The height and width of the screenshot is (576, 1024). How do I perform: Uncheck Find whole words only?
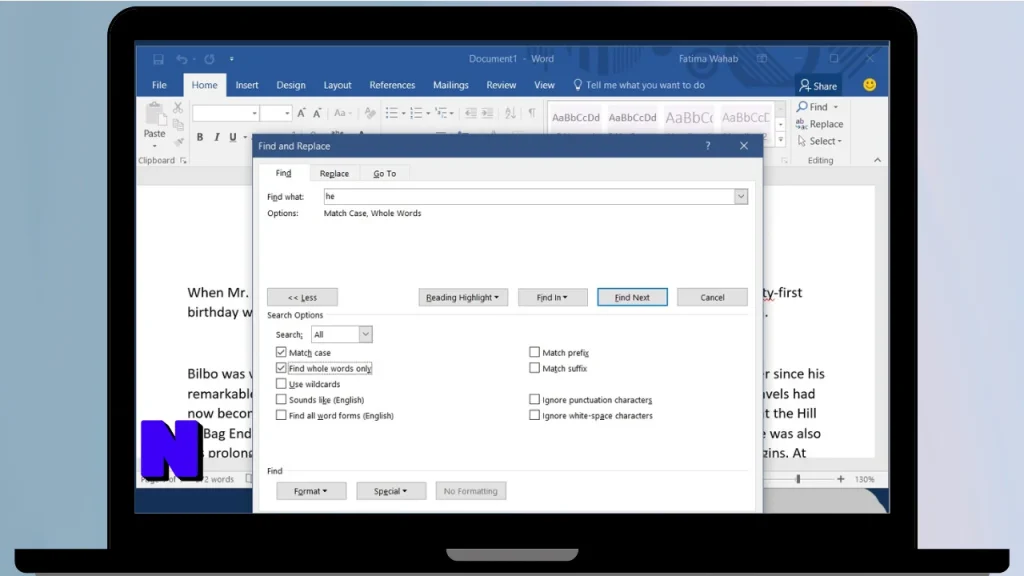click(281, 368)
